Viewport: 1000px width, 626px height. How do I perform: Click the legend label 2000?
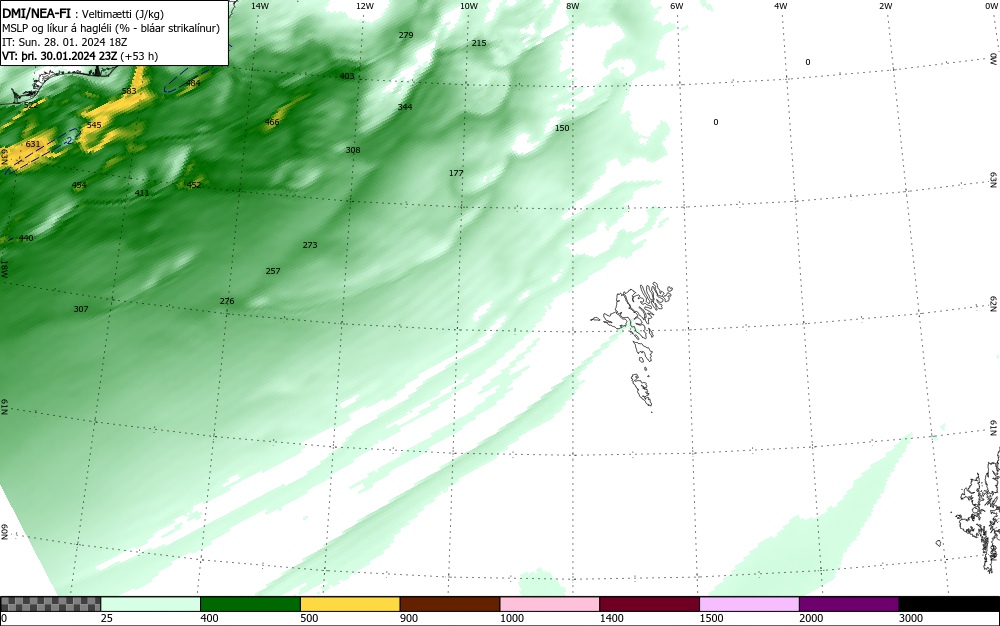(x=811, y=618)
